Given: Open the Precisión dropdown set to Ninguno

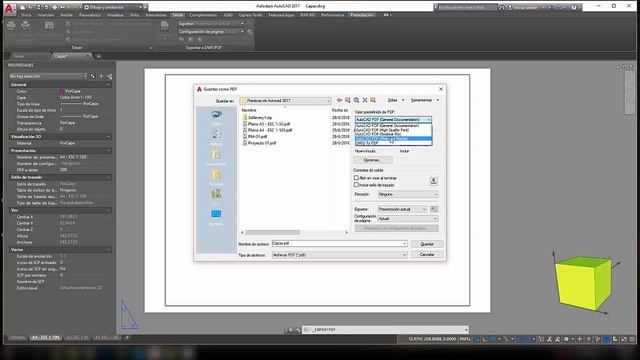Looking at the screenshot, I should (x=407, y=195).
